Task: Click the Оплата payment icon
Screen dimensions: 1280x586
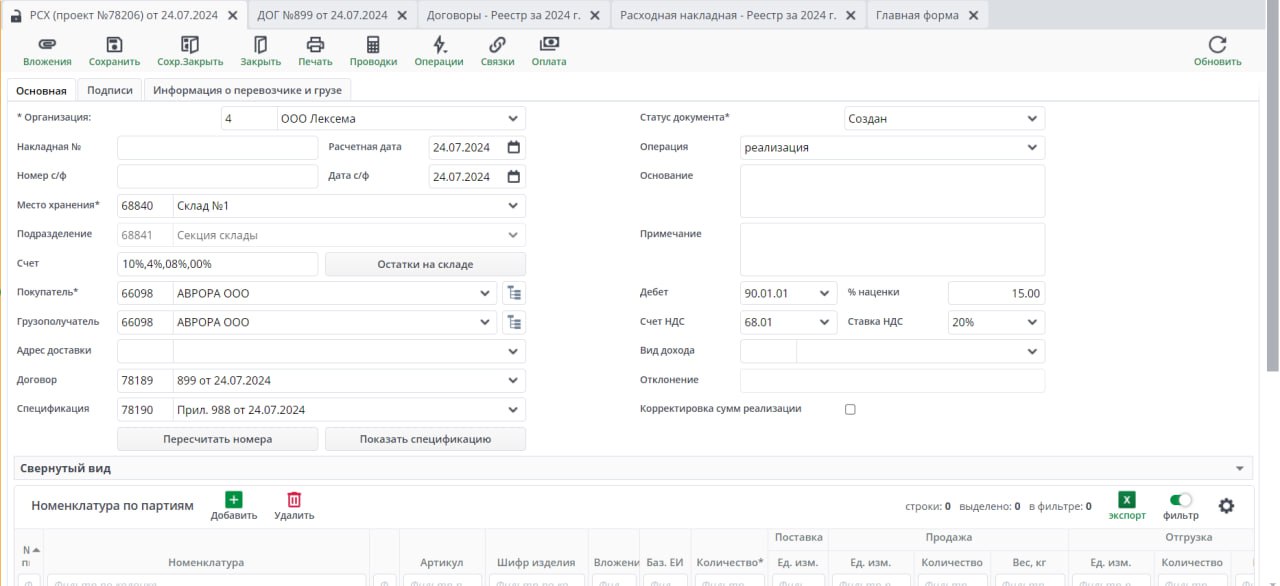Action: pos(548,45)
